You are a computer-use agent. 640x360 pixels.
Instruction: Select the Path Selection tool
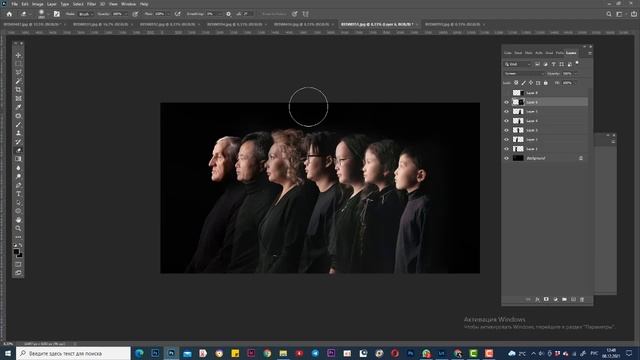[x=18, y=202]
